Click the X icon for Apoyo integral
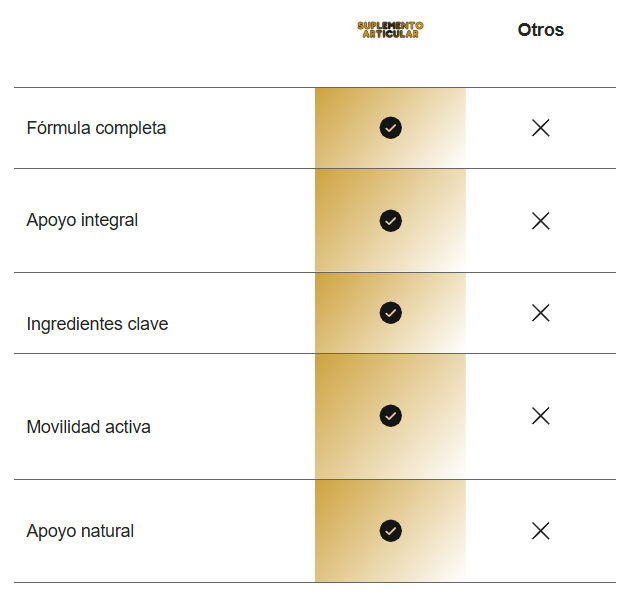 coord(541,221)
